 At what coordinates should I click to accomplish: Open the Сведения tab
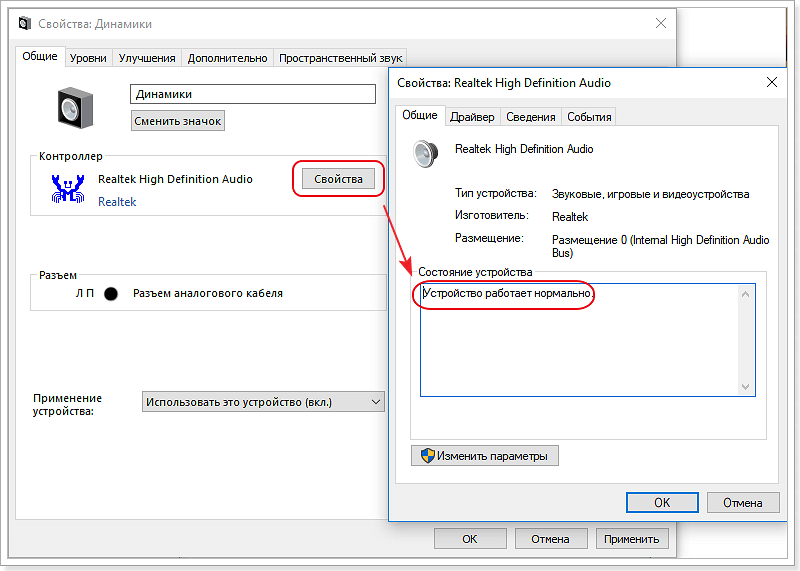[531, 117]
